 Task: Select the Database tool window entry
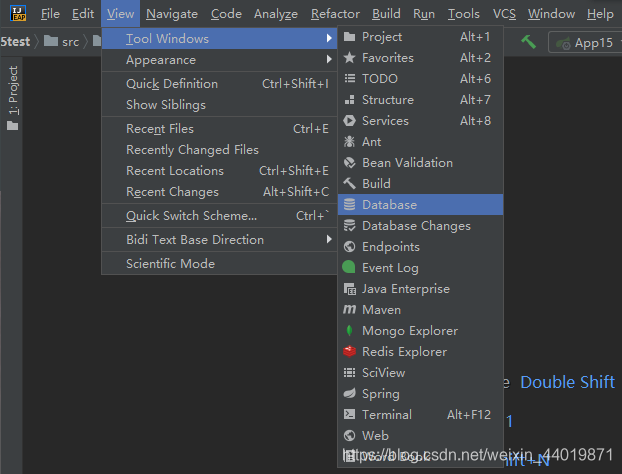coord(420,205)
